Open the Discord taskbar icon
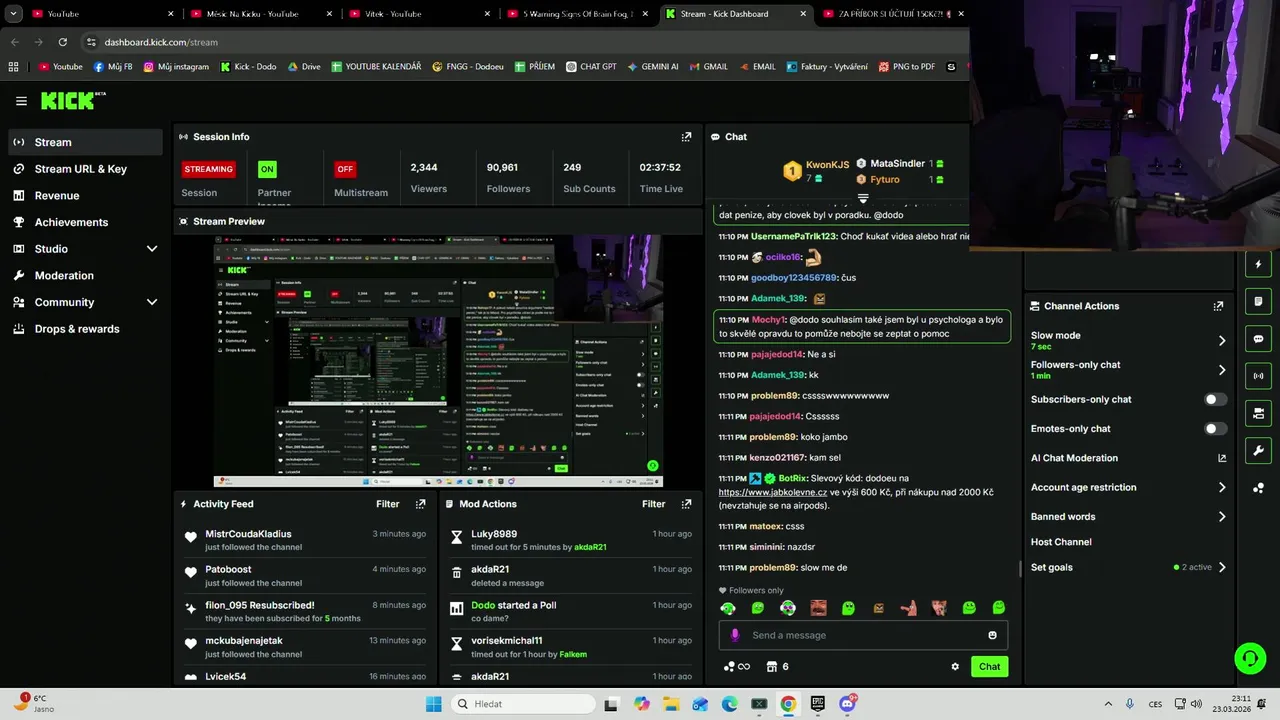This screenshot has width=1280, height=720. [x=848, y=704]
